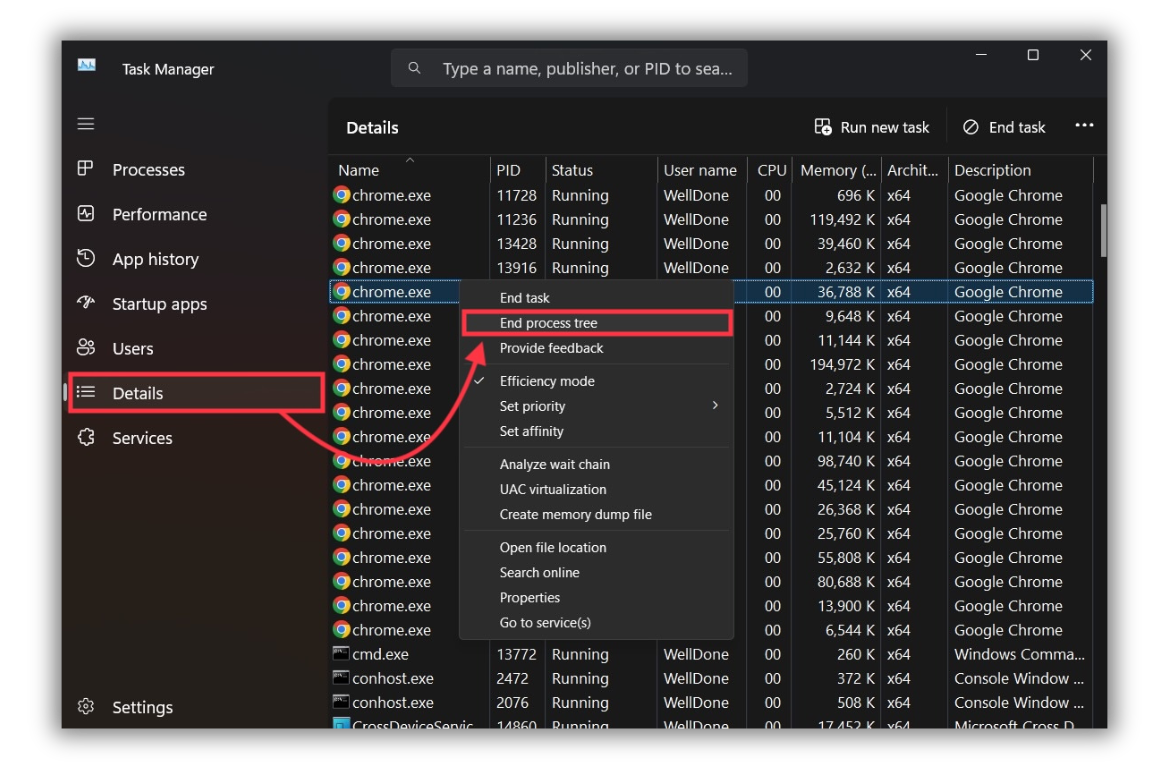Click icon of conhost.exe PID 2076
Image resolution: width=1169 pixels, height=769 pixels.
(341, 702)
